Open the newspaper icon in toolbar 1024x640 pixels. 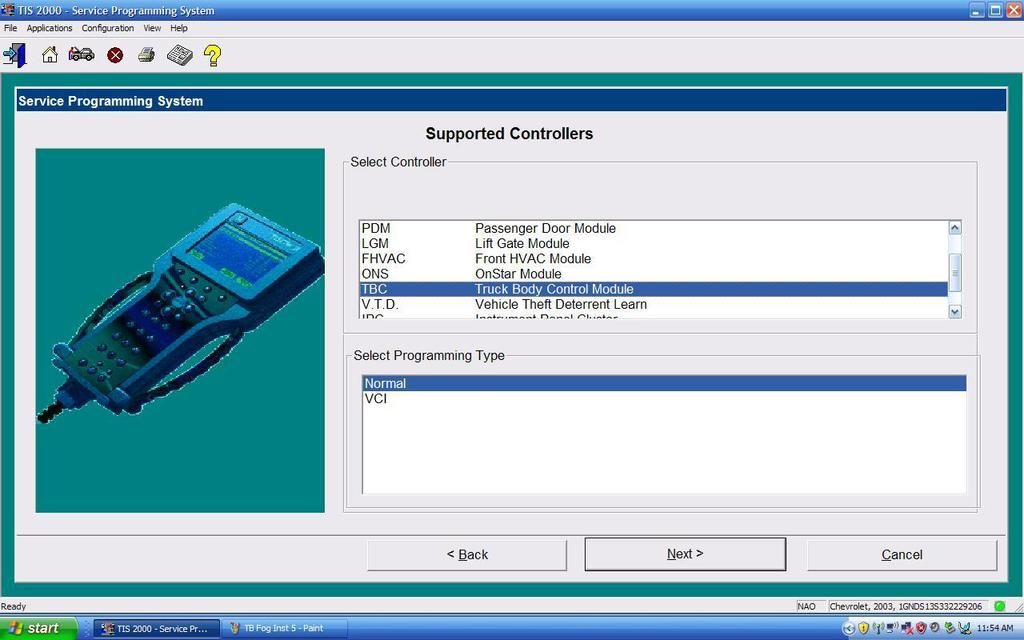click(x=179, y=55)
